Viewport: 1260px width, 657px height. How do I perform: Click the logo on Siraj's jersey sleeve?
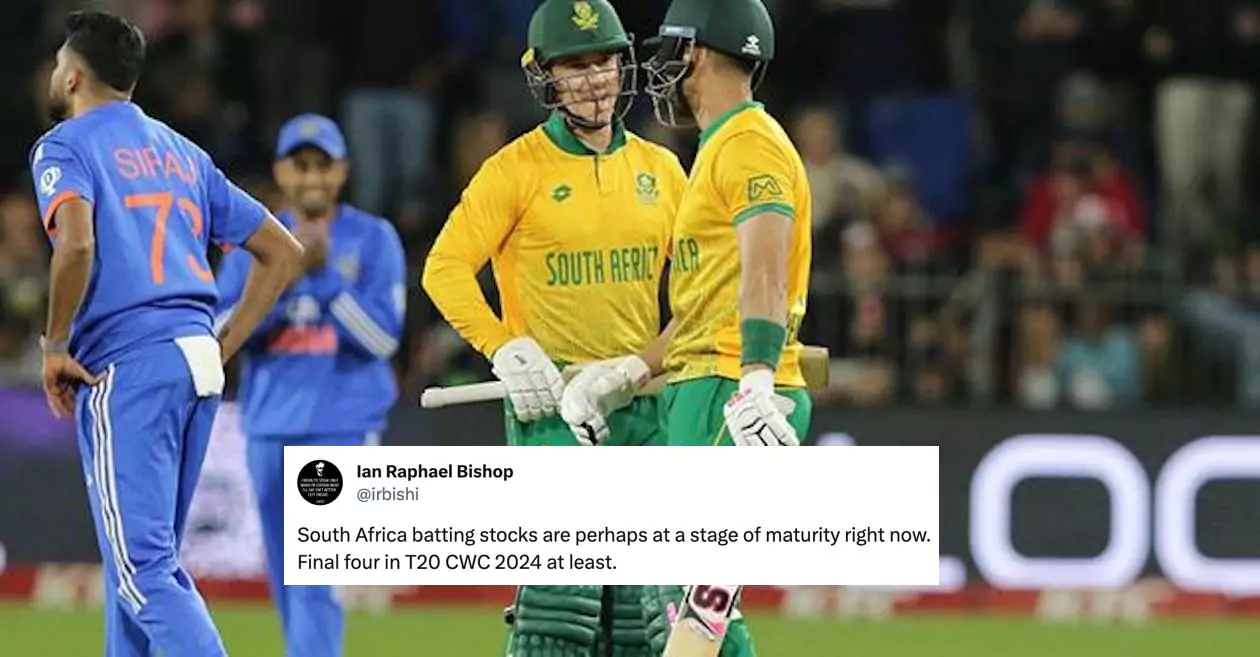pos(48,180)
